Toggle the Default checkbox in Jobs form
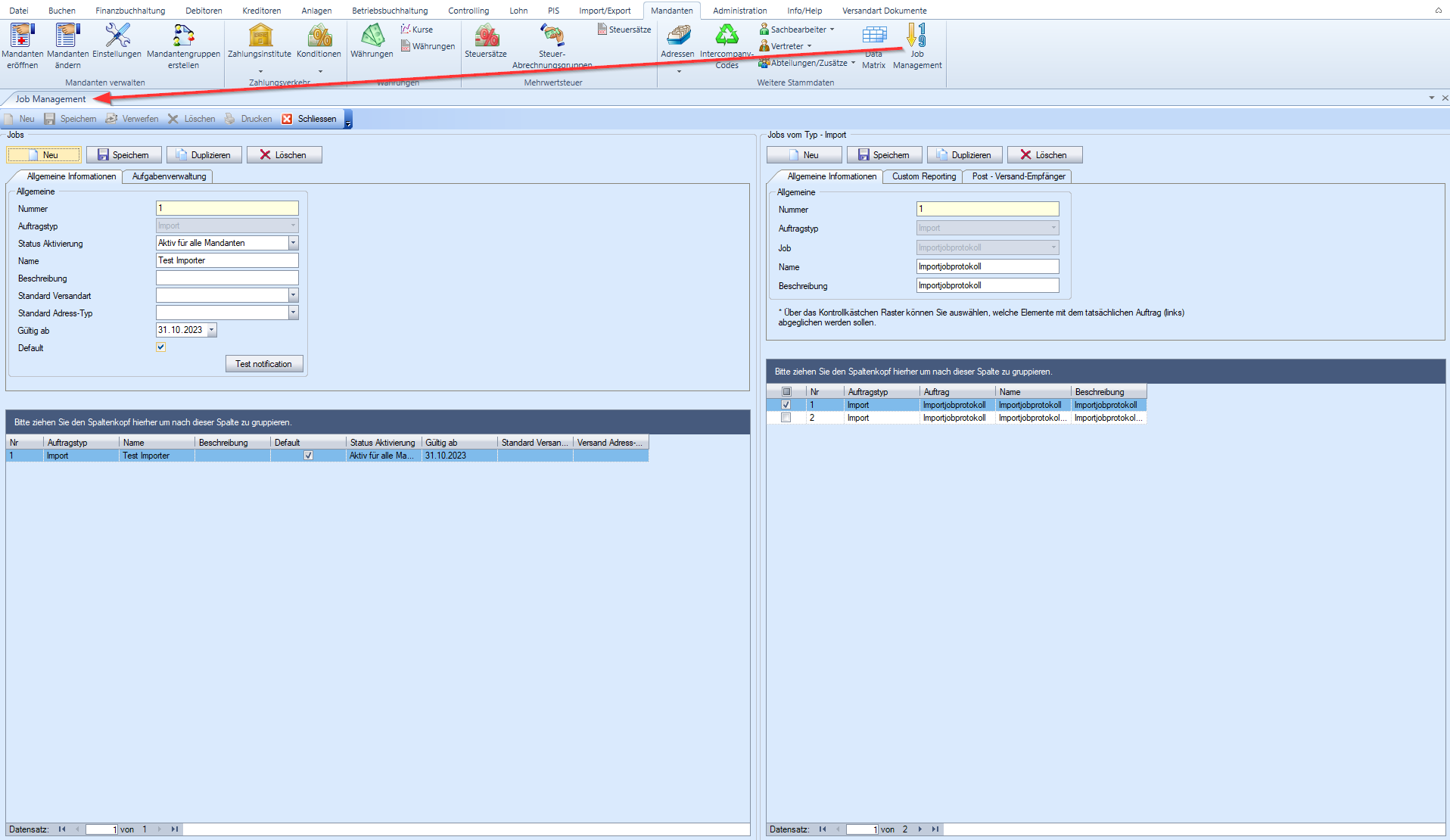Screen dimensions: 1450x840 point(160,347)
